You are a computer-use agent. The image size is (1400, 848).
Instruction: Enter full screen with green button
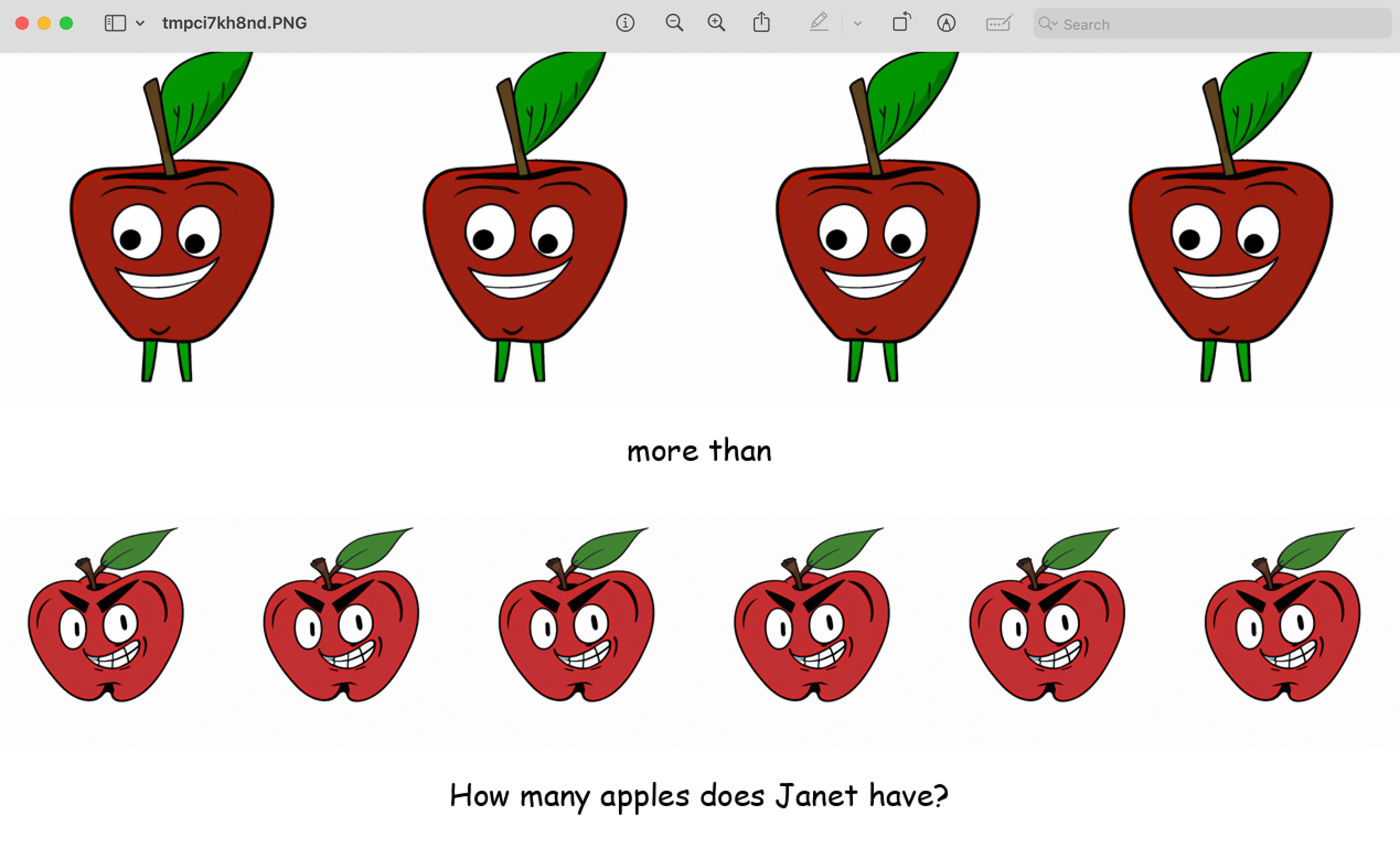coord(67,23)
